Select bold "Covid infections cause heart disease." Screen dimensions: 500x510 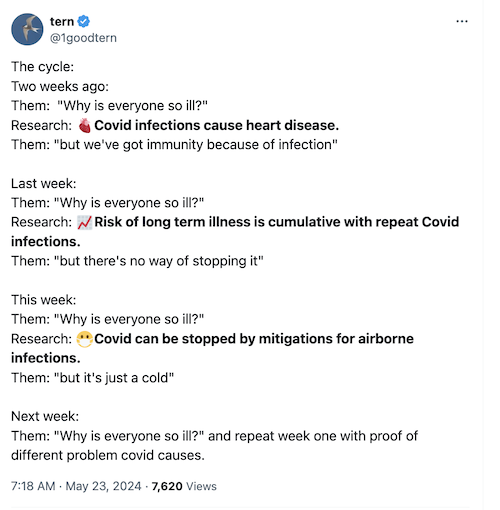(216, 125)
